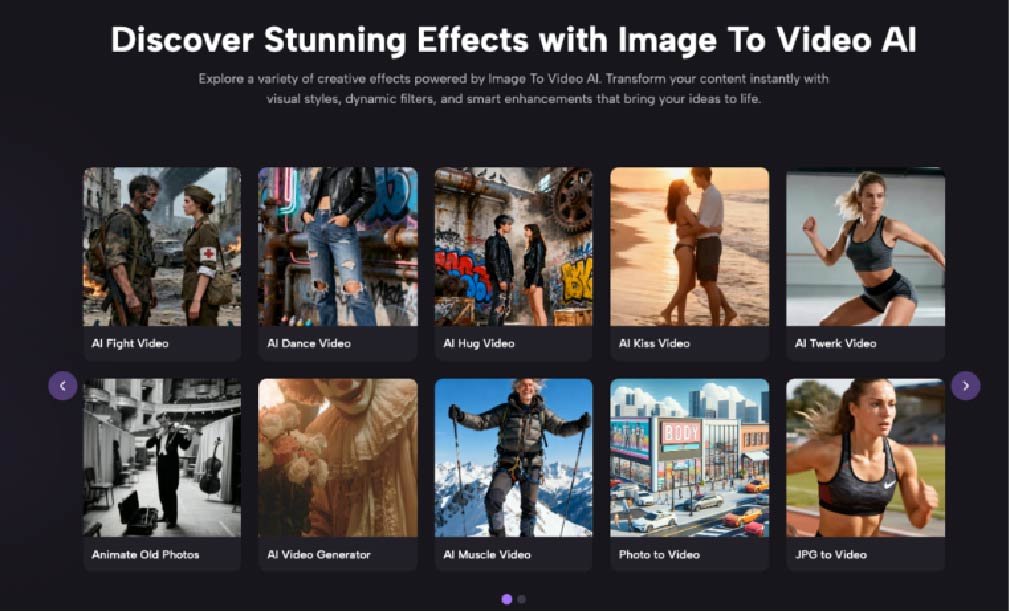
Task: Click the "JPG to Video" text label
Action: pyautogui.click(x=831, y=554)
